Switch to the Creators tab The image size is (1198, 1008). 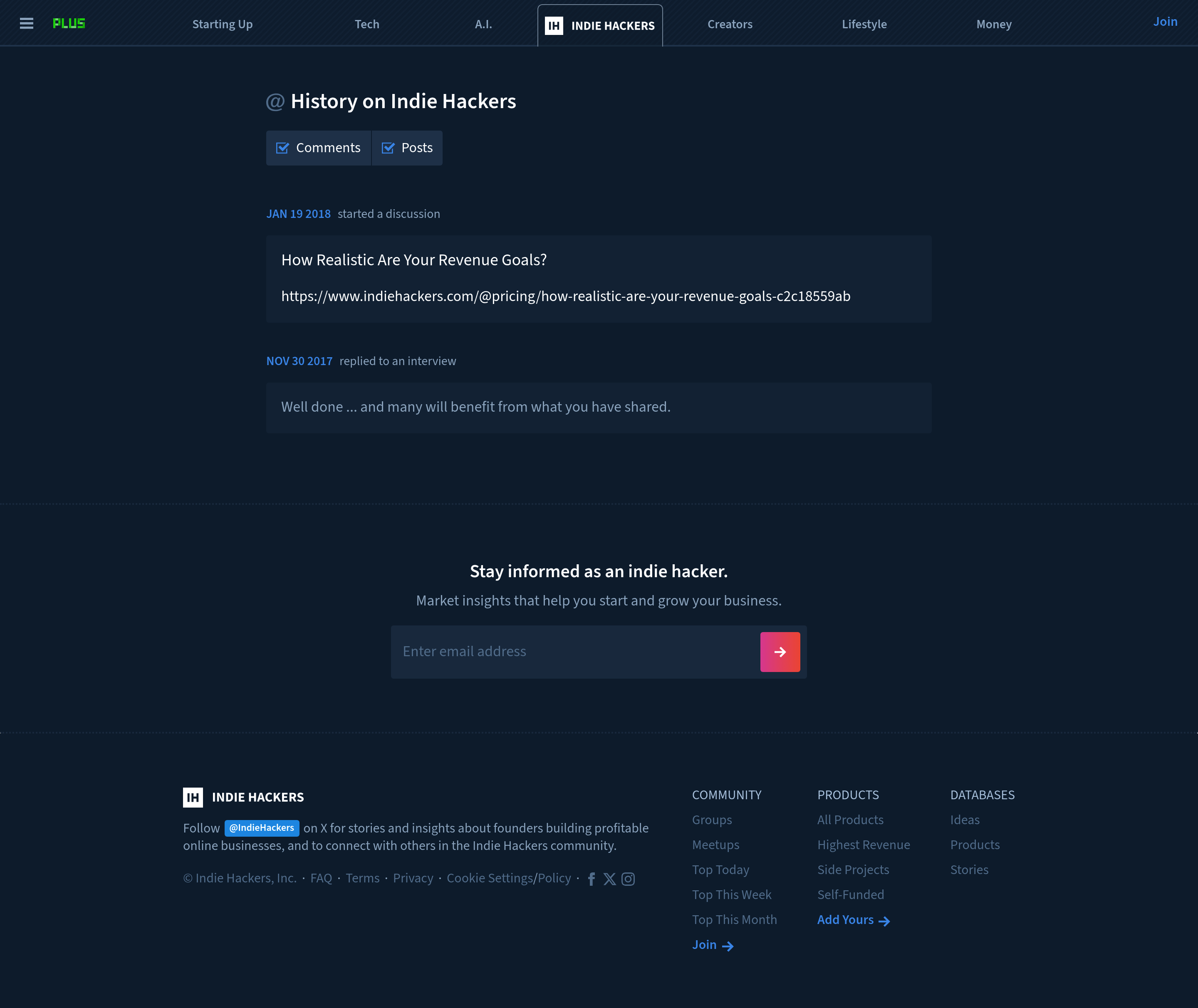coord(730,24)
